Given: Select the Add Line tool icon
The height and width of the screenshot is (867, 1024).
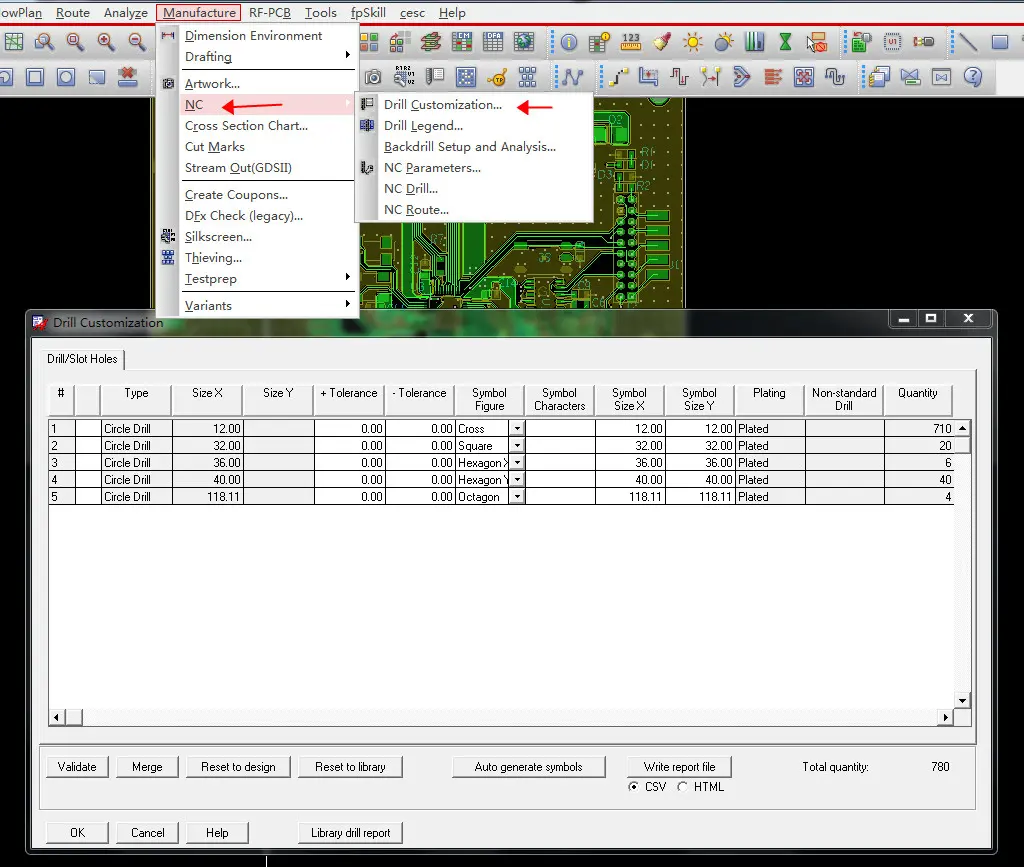Looking at the screenshot, I should (x=967, y=42).
